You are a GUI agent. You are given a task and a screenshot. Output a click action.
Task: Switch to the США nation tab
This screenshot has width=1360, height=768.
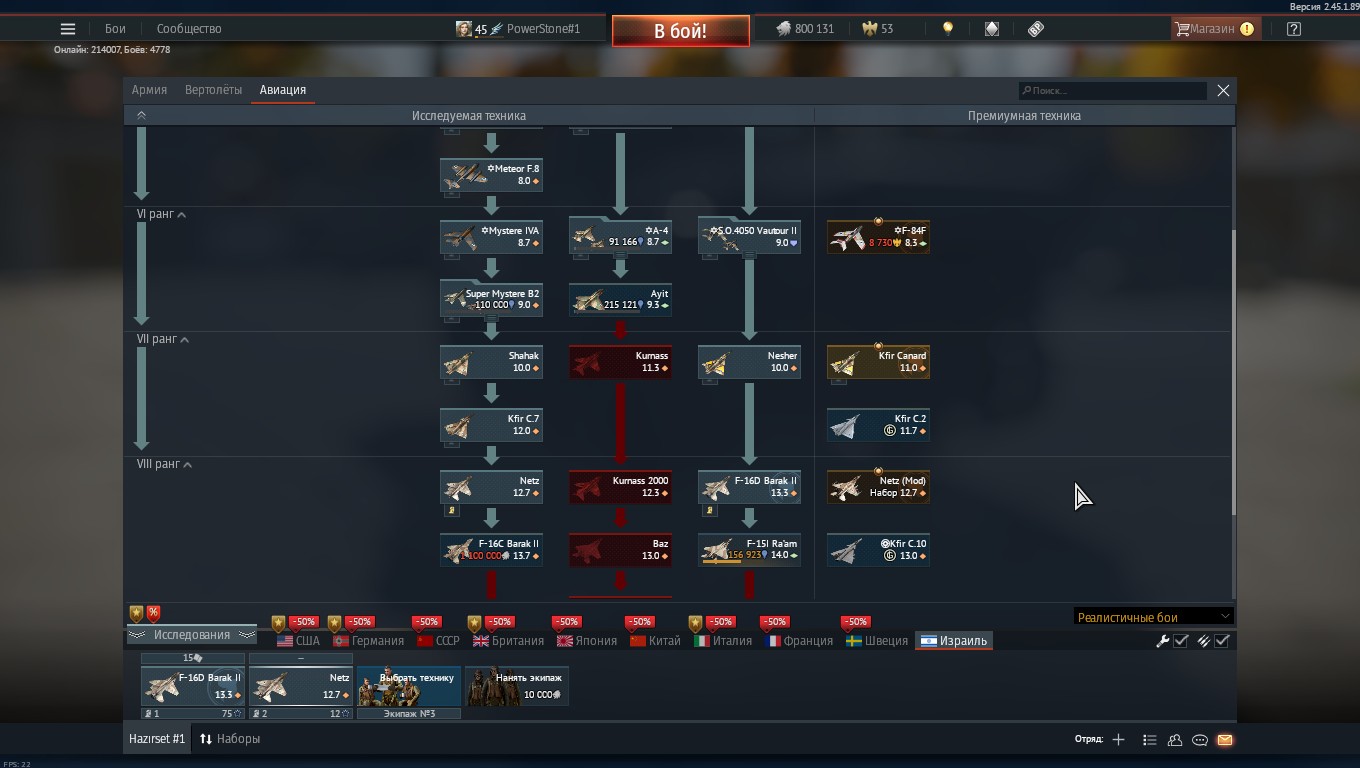pyautogui.click(x=299, y=641)
